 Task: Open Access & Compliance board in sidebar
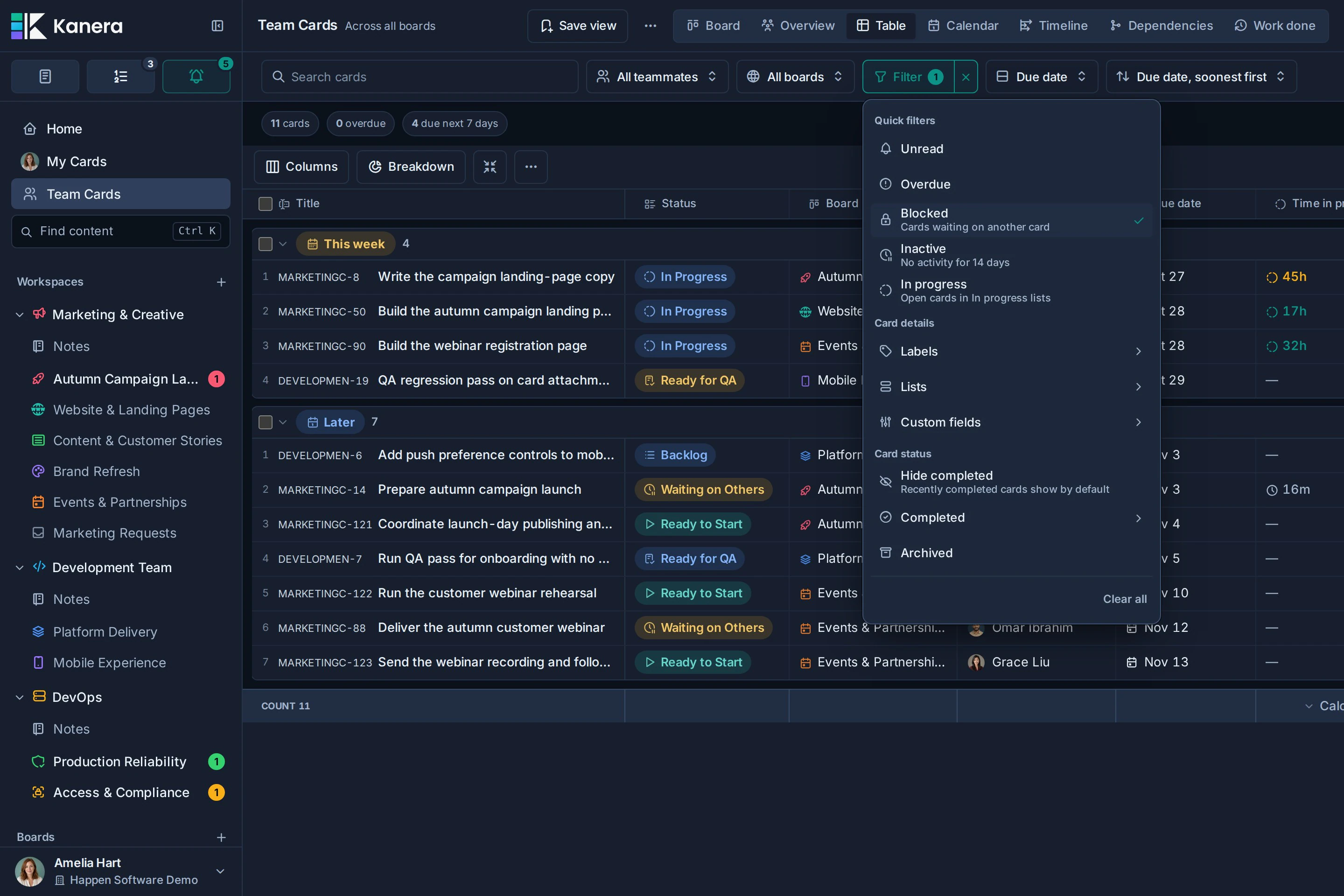[x=120, y=792]
